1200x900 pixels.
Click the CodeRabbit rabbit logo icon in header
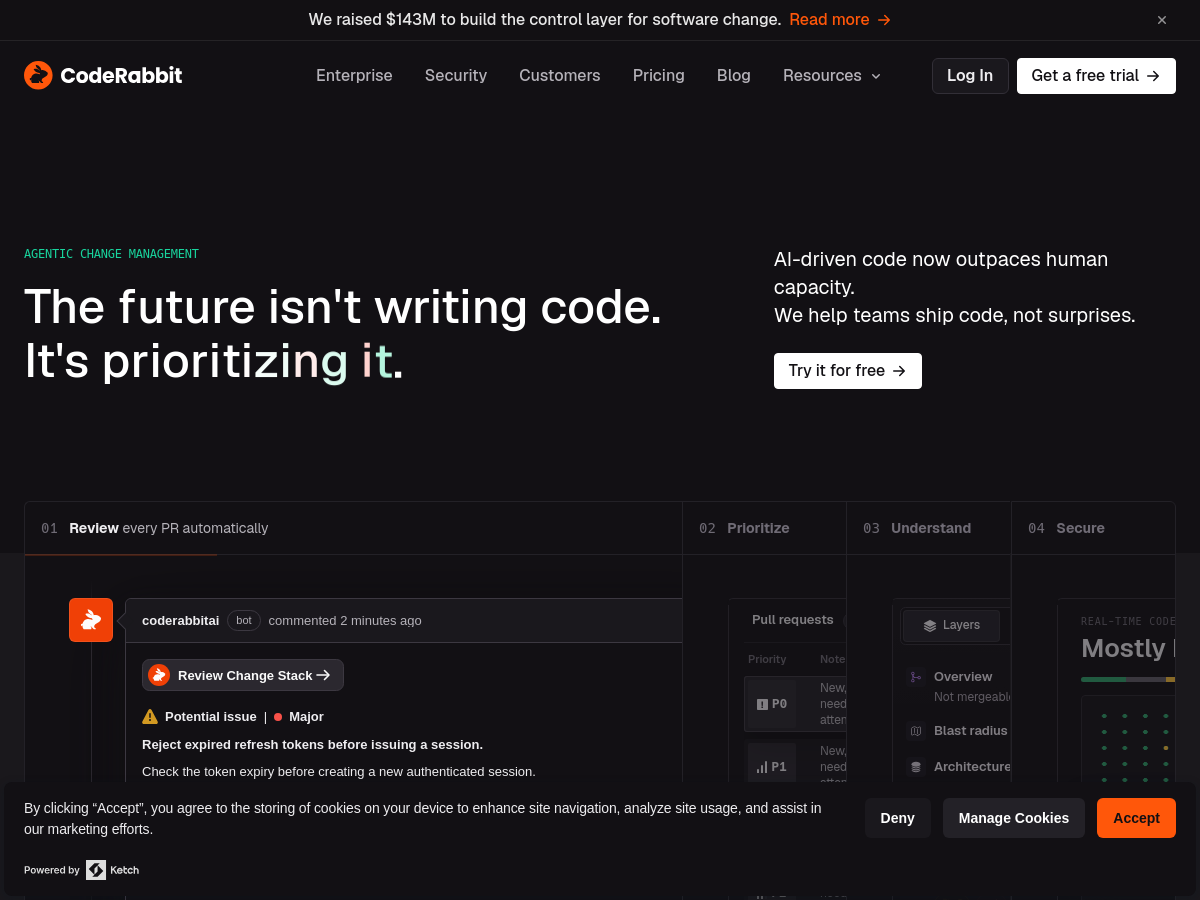coord(38,75)
